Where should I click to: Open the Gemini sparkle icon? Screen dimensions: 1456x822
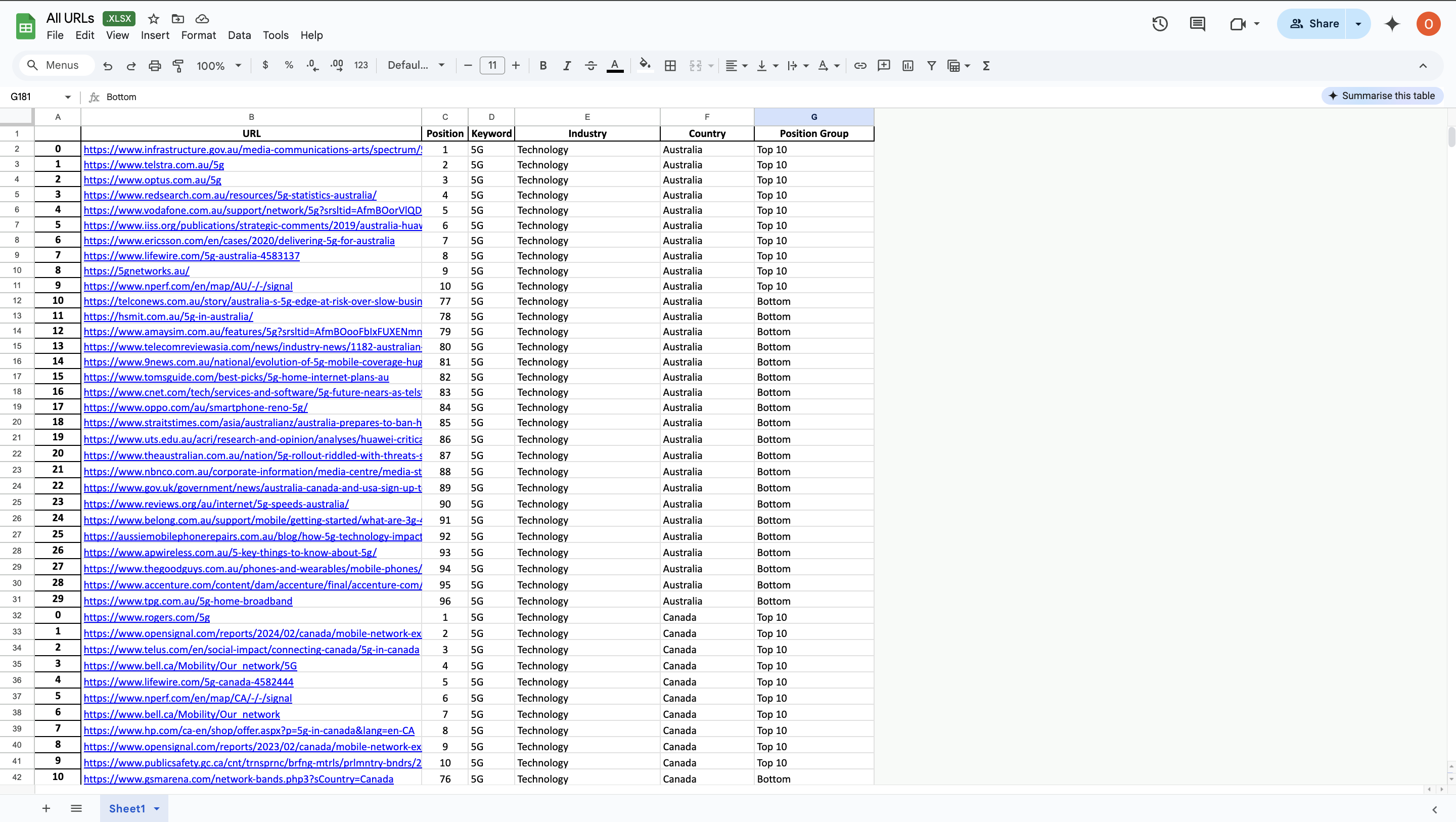pos(1392,24)
